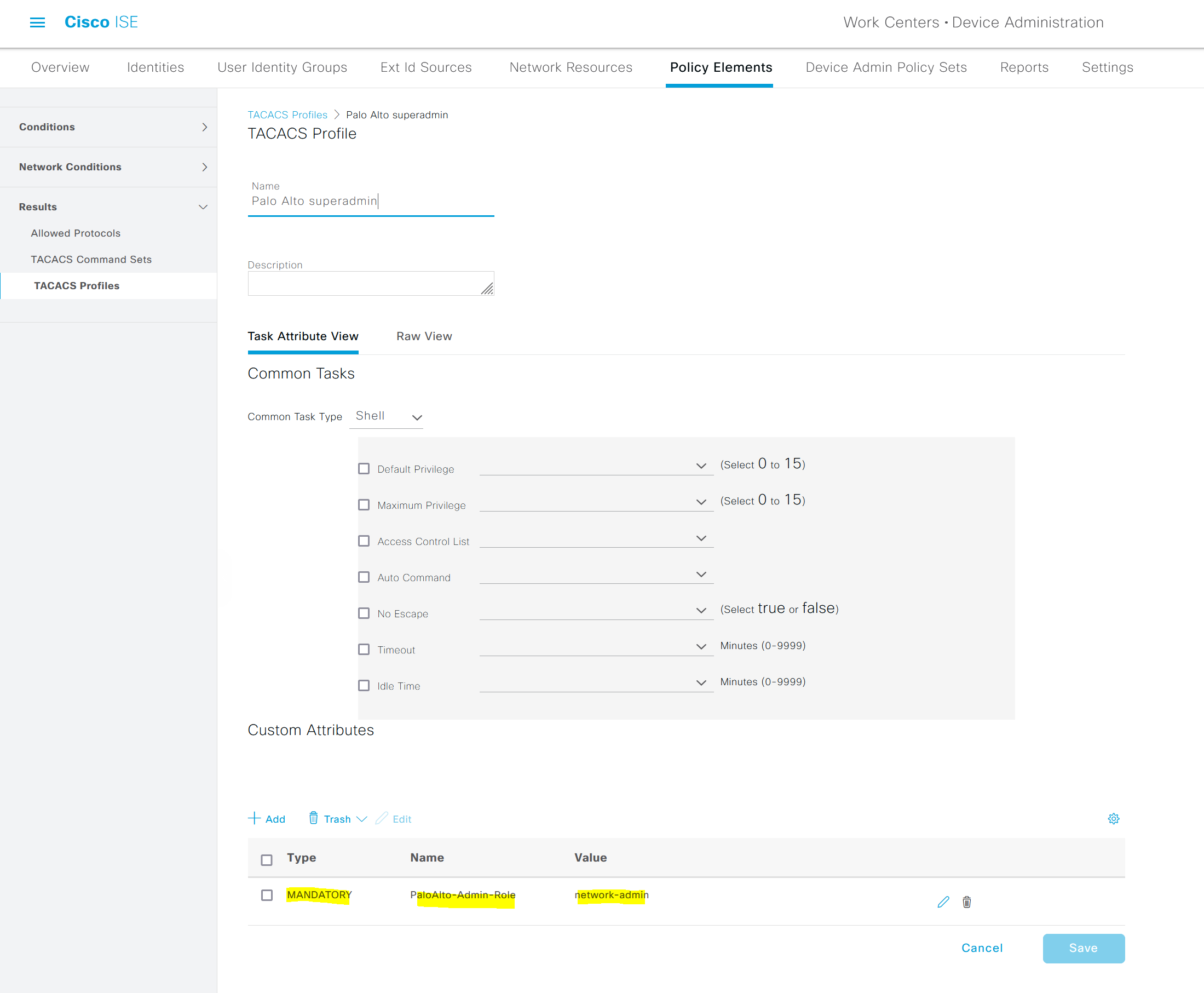Click the pencil icon in PaloAlto-Admin-Role row
1204x993 pixels.
(x=943, y=902)
